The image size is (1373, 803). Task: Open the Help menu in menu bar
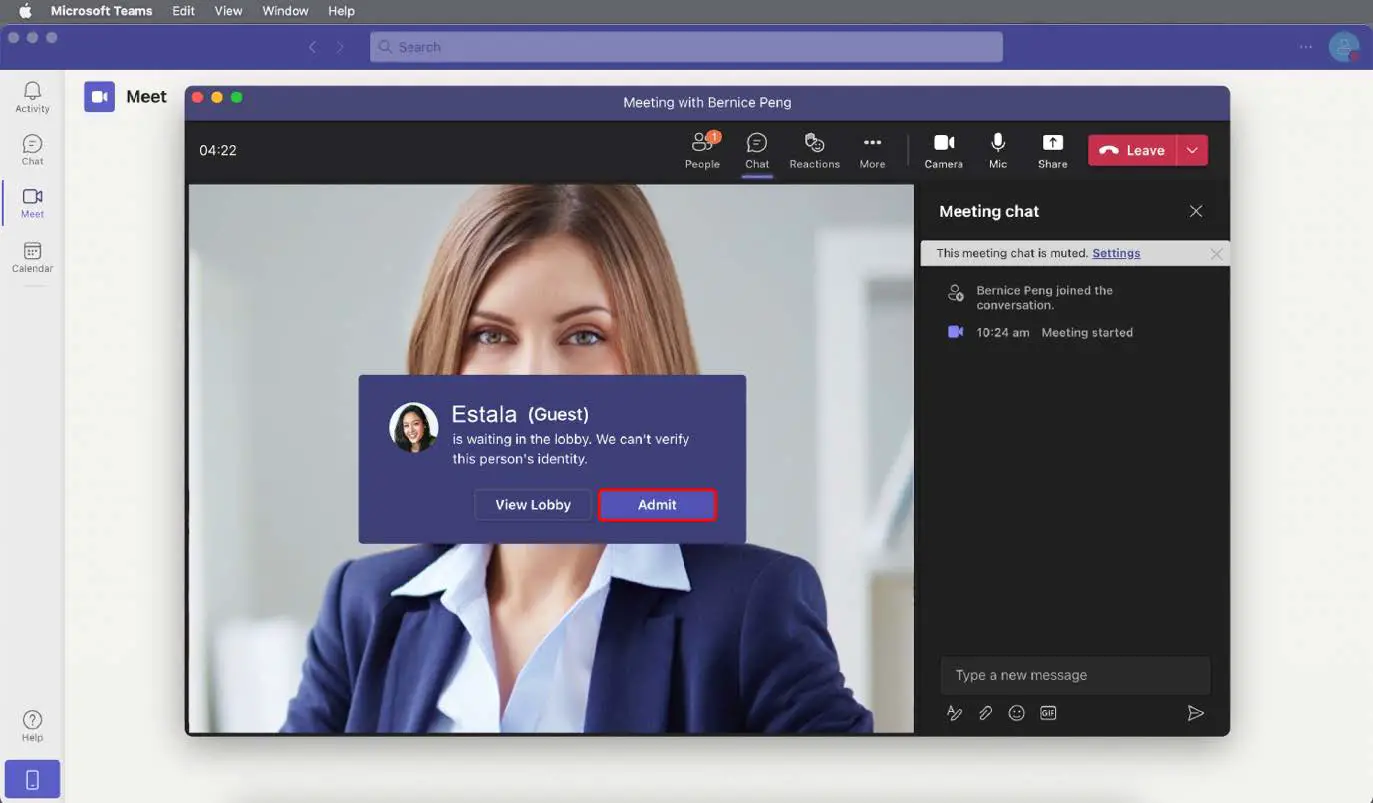pos(341,11)
